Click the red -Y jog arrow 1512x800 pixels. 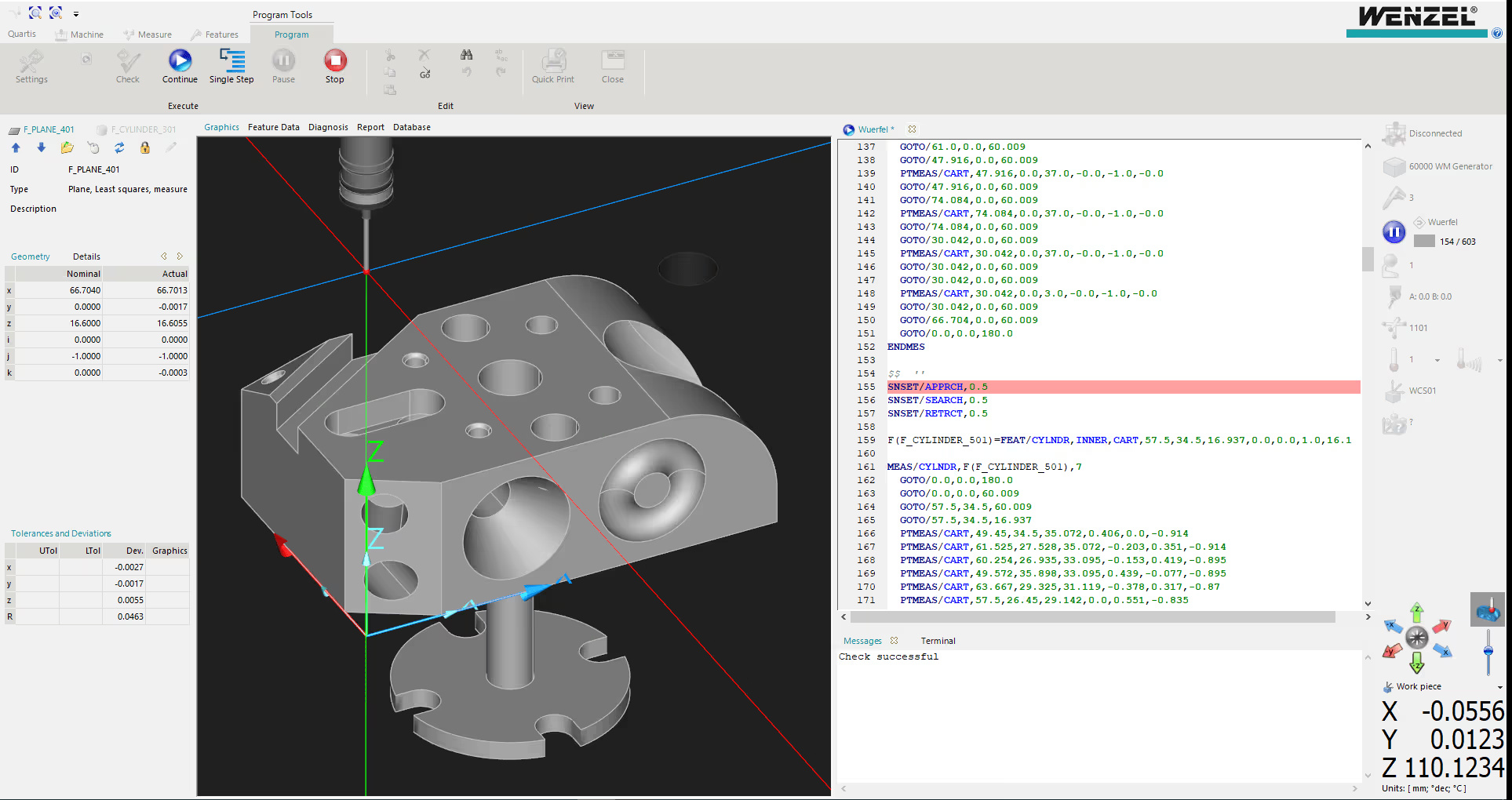(1392, 650)
